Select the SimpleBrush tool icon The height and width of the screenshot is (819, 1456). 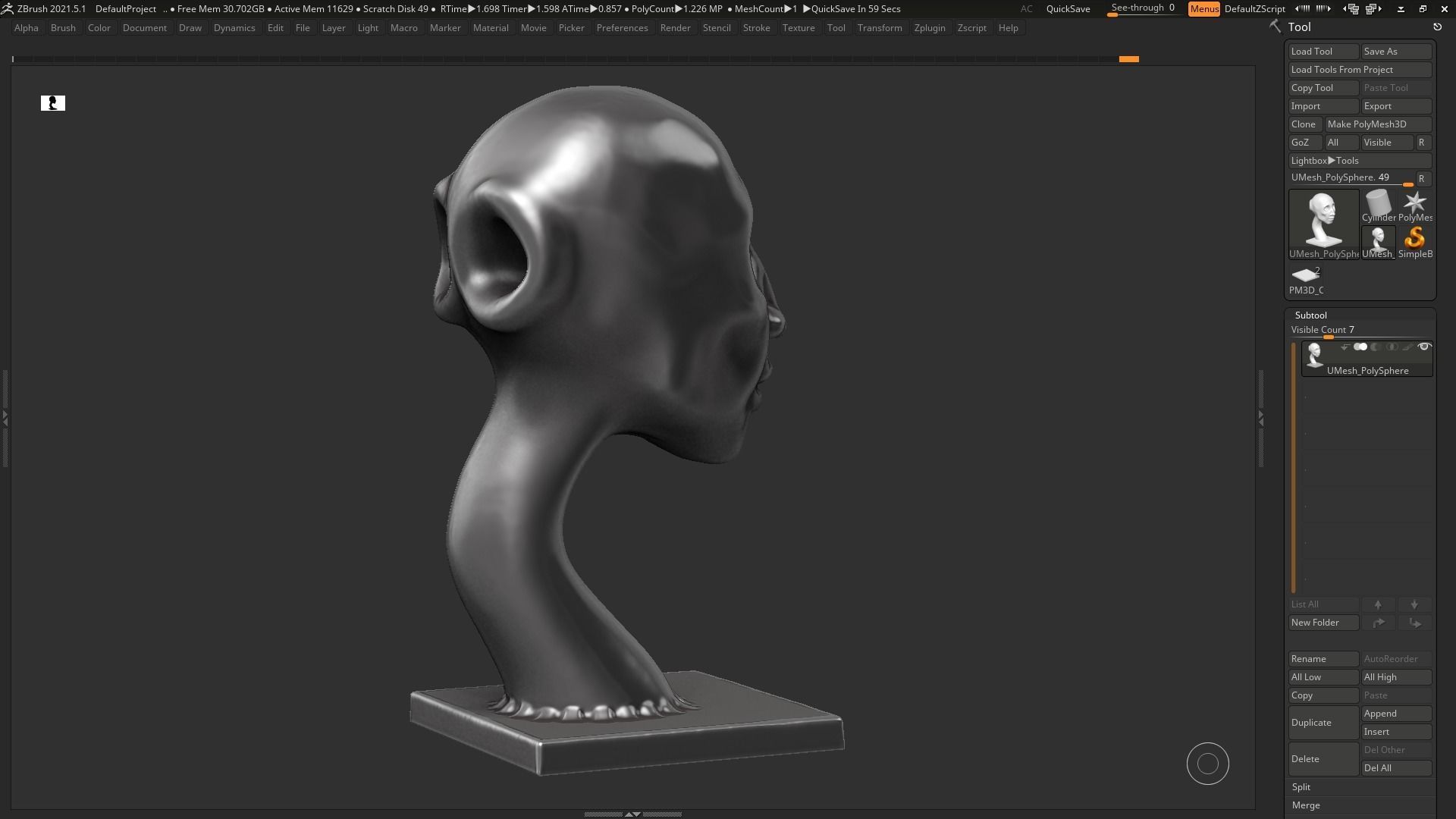(1415, 242)
